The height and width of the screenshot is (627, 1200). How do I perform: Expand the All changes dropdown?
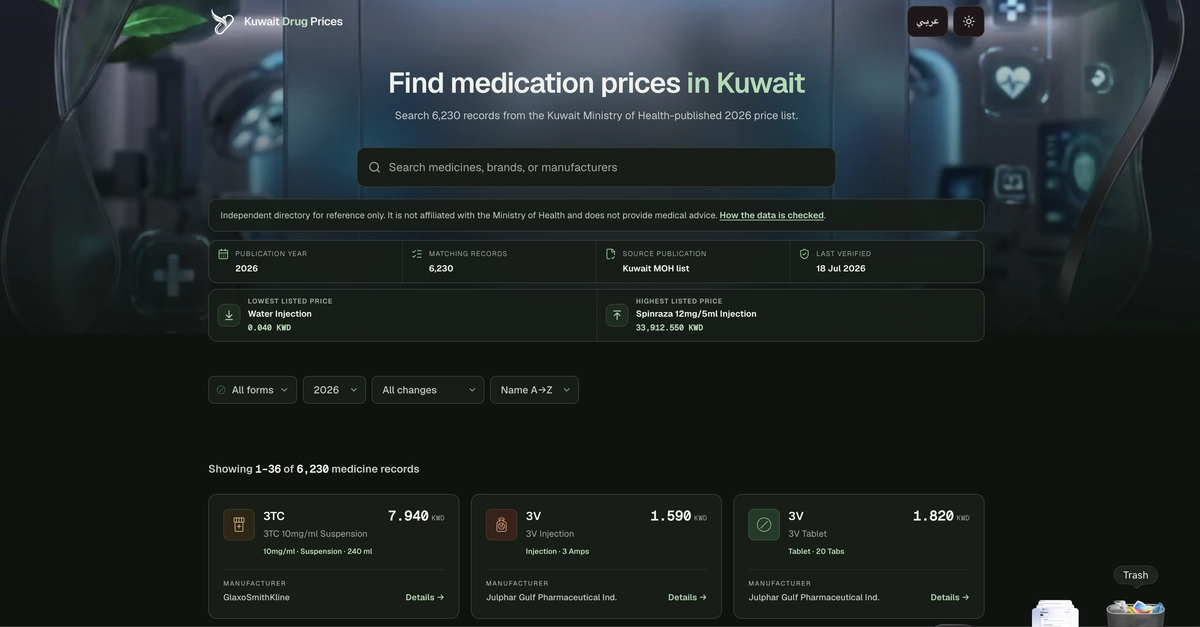428,390
